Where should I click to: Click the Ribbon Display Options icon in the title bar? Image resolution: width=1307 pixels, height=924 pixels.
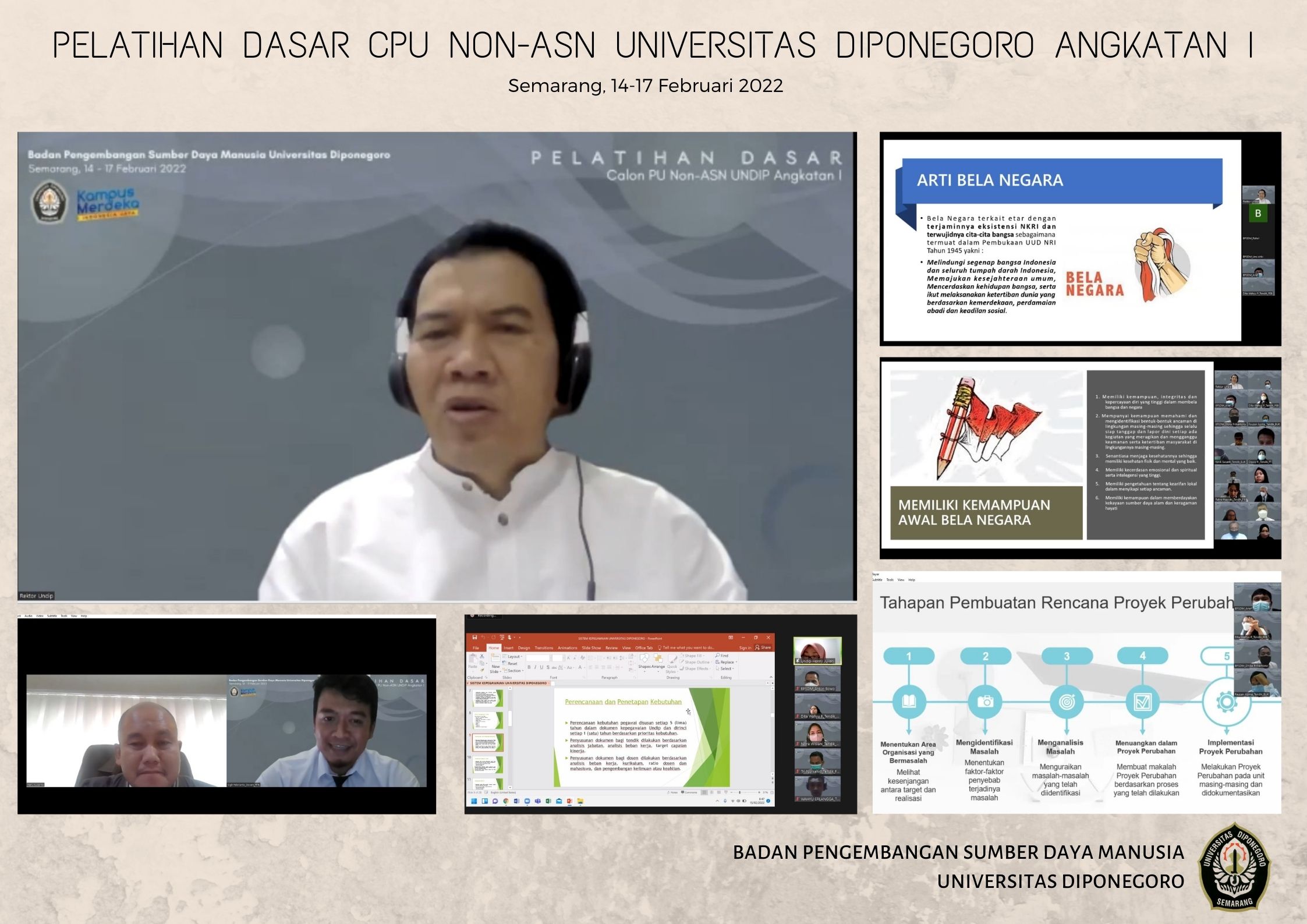[x=731, y=638]
